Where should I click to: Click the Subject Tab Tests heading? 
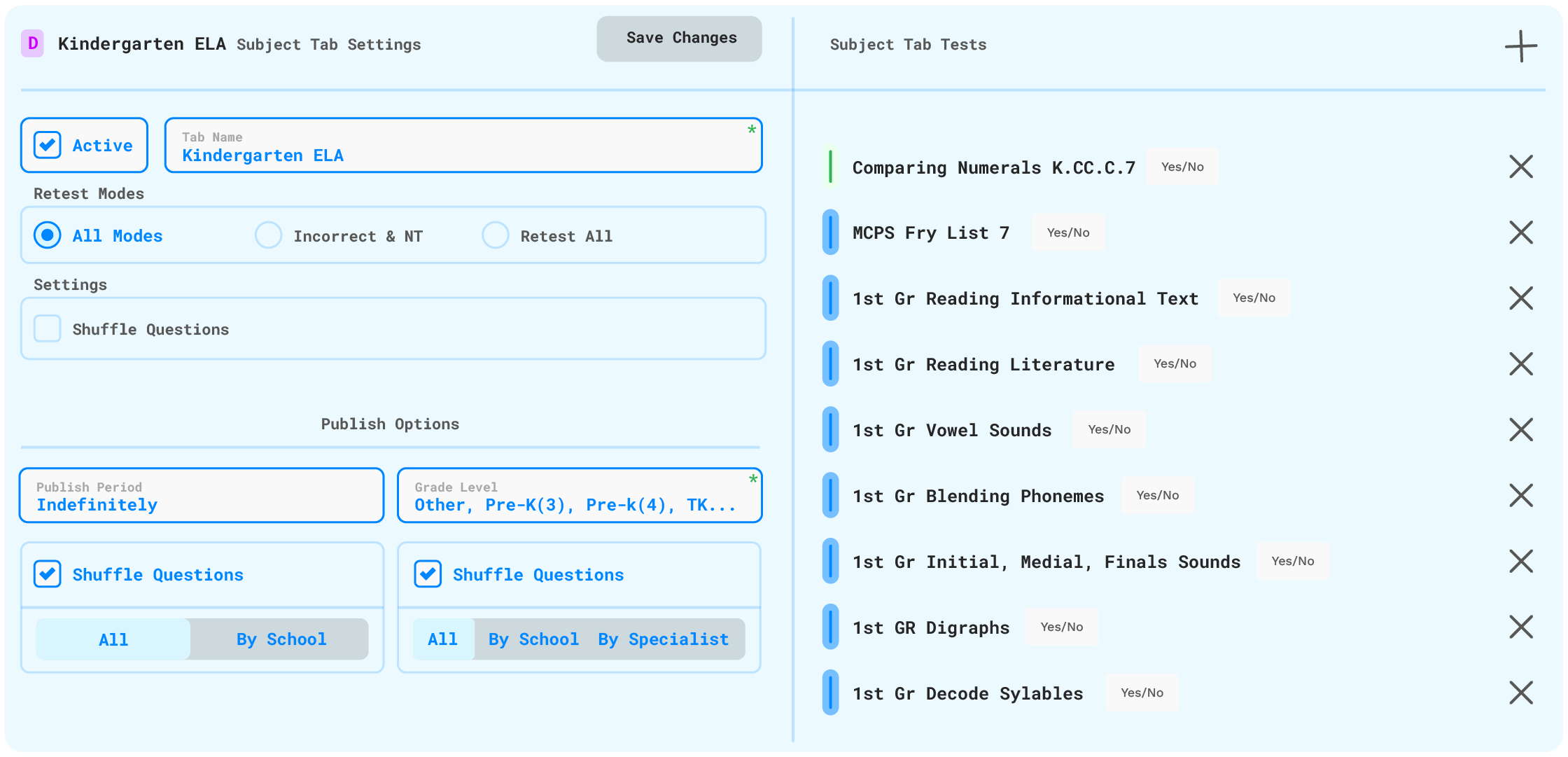[908, 45]
